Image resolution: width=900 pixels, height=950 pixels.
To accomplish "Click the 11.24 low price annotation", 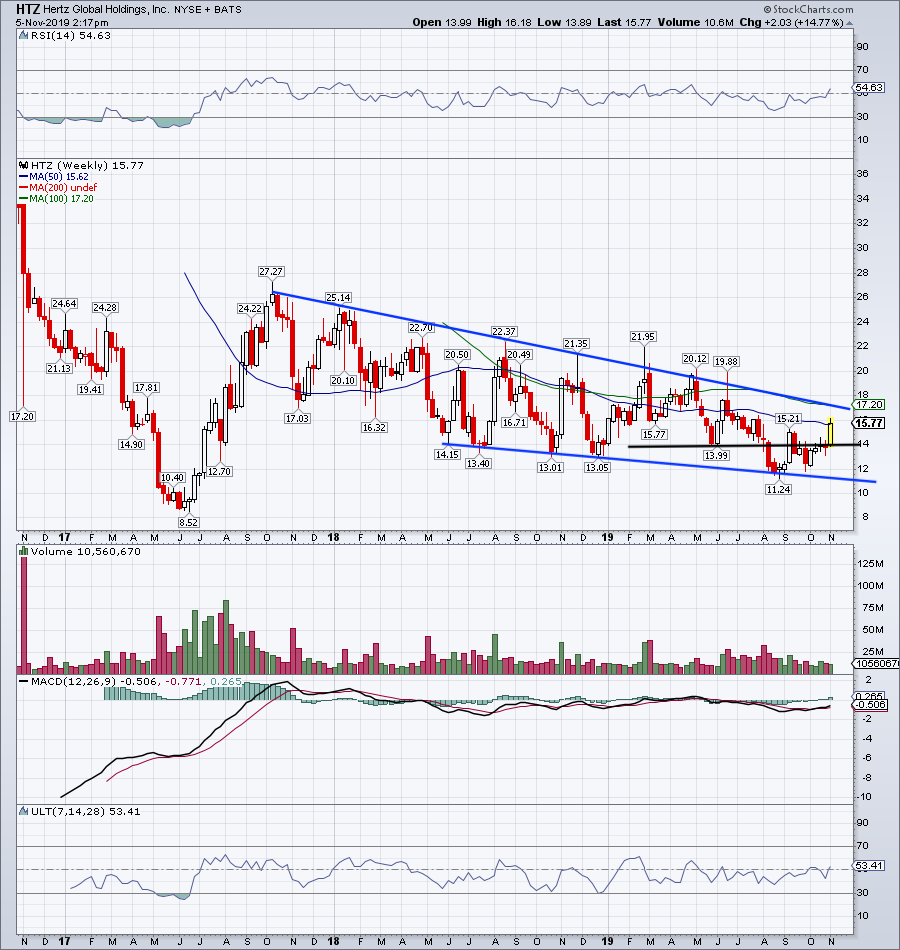I will click(778, 490).
